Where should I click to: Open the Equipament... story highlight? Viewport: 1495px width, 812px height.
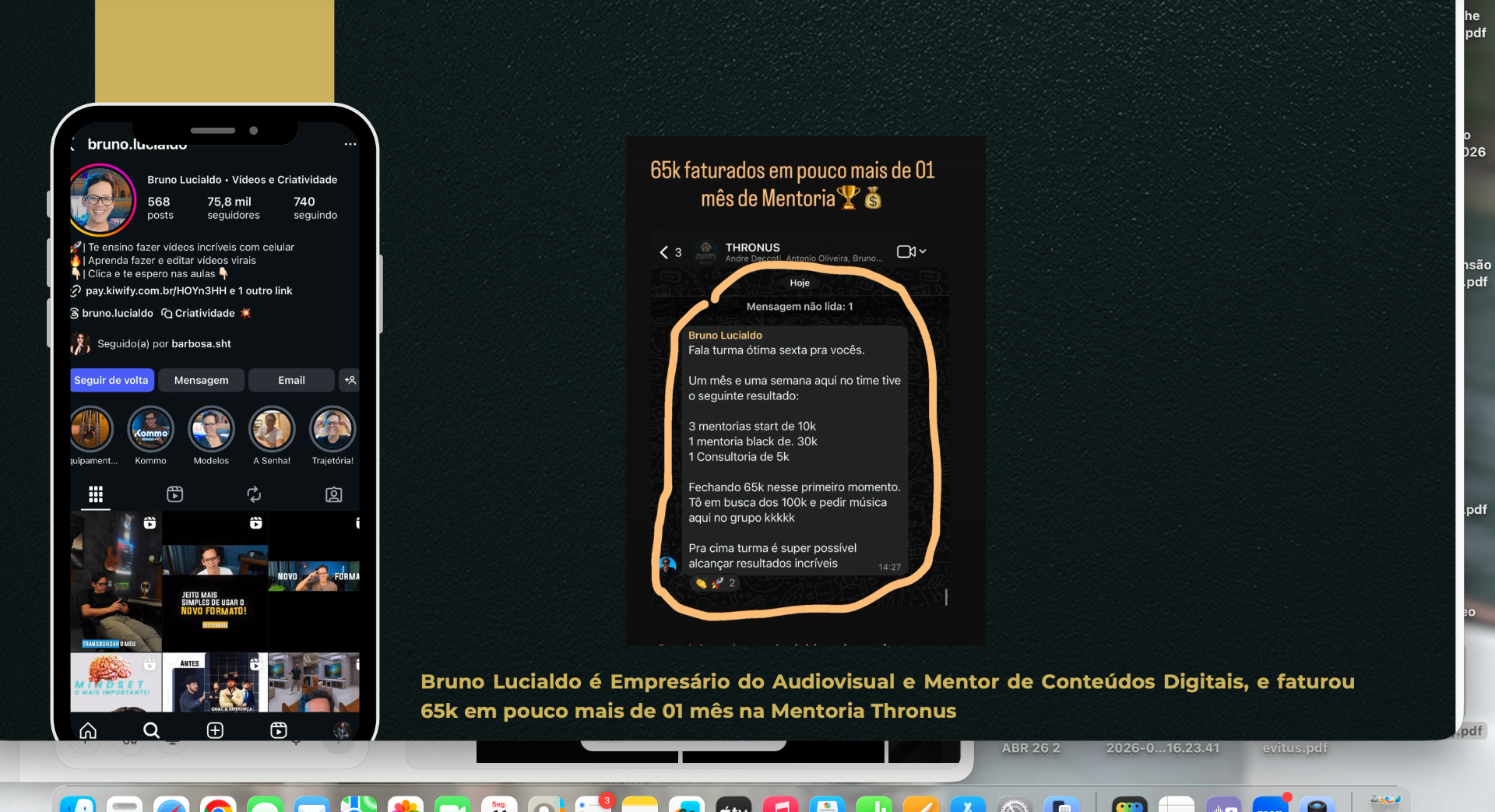point(92,429)
